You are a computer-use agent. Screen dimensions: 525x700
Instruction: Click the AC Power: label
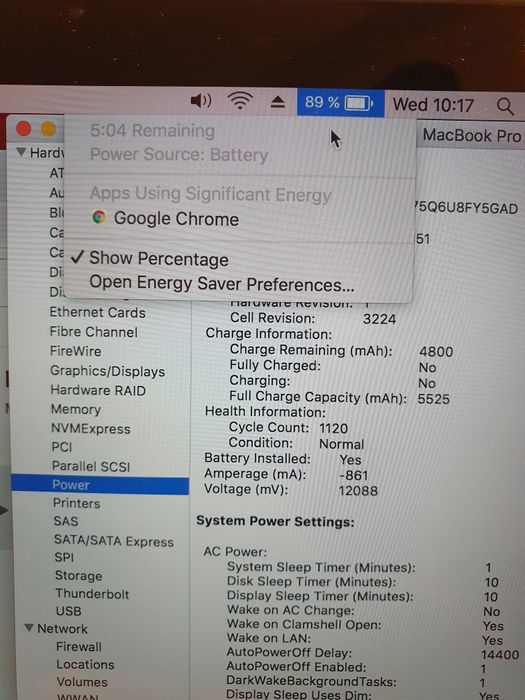coord(235,552)
